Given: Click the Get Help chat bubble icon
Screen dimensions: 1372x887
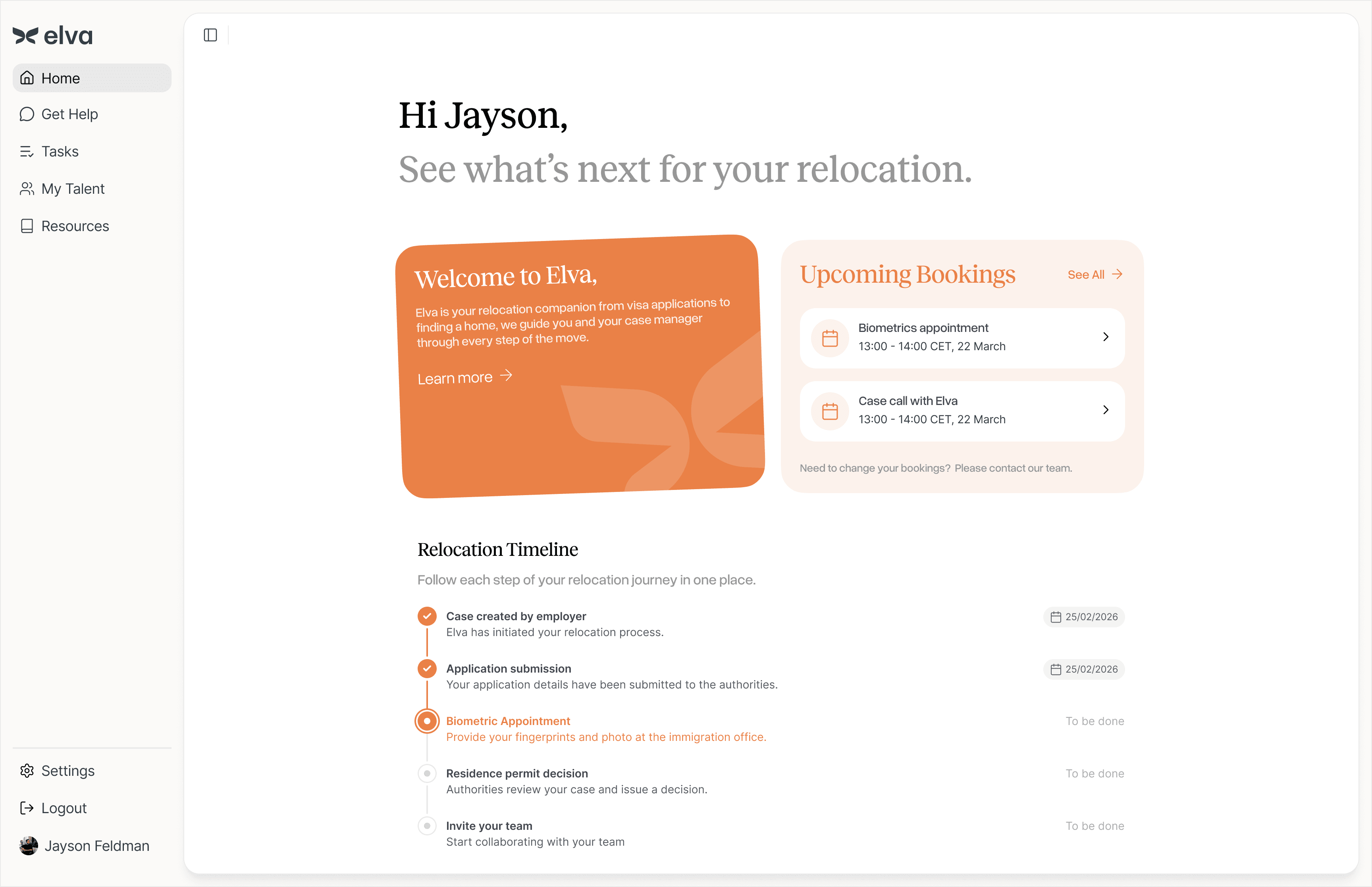Looking at the screenshot, I should tap(27, 114).
